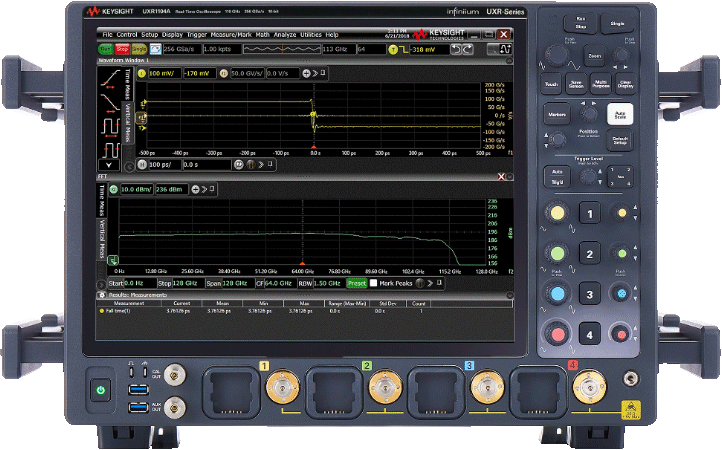Click the Markers hardware key
Image resolution: width=722 pixels, height=450 pixels.
pyautogui.click(x=557, y=115)
